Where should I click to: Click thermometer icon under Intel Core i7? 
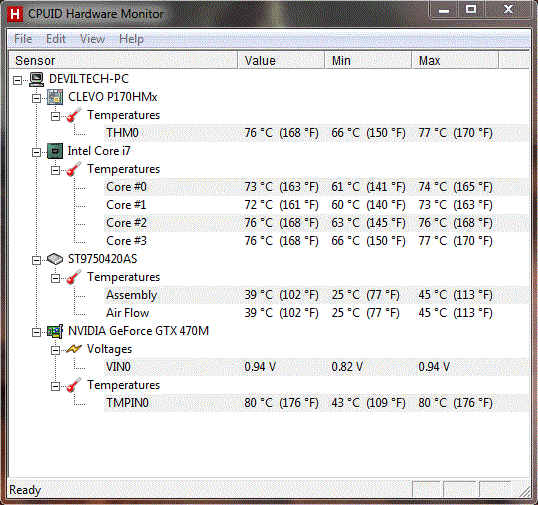(74, 169)
